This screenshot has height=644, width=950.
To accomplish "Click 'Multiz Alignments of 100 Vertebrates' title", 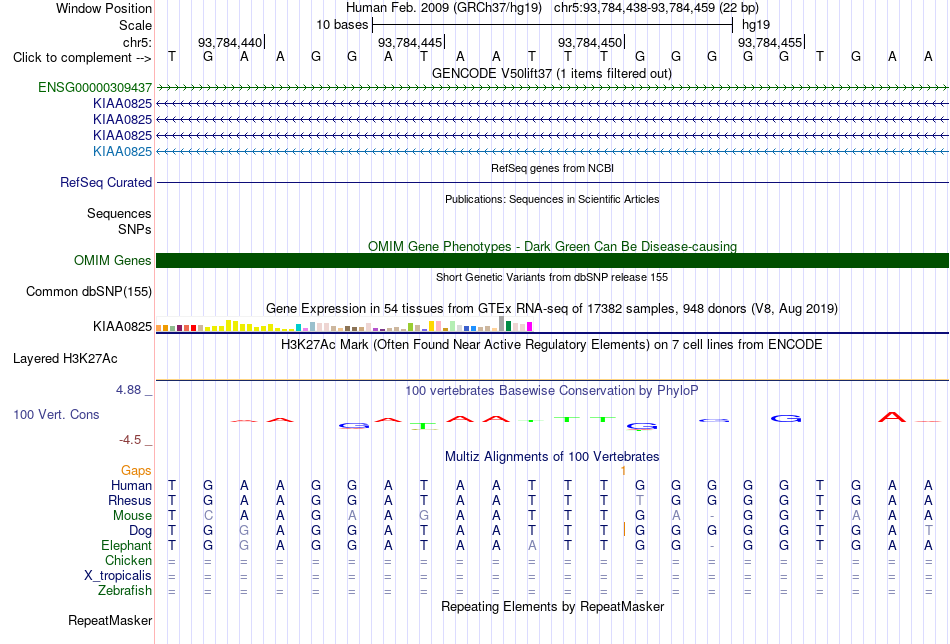I will [x=552, y=457].
